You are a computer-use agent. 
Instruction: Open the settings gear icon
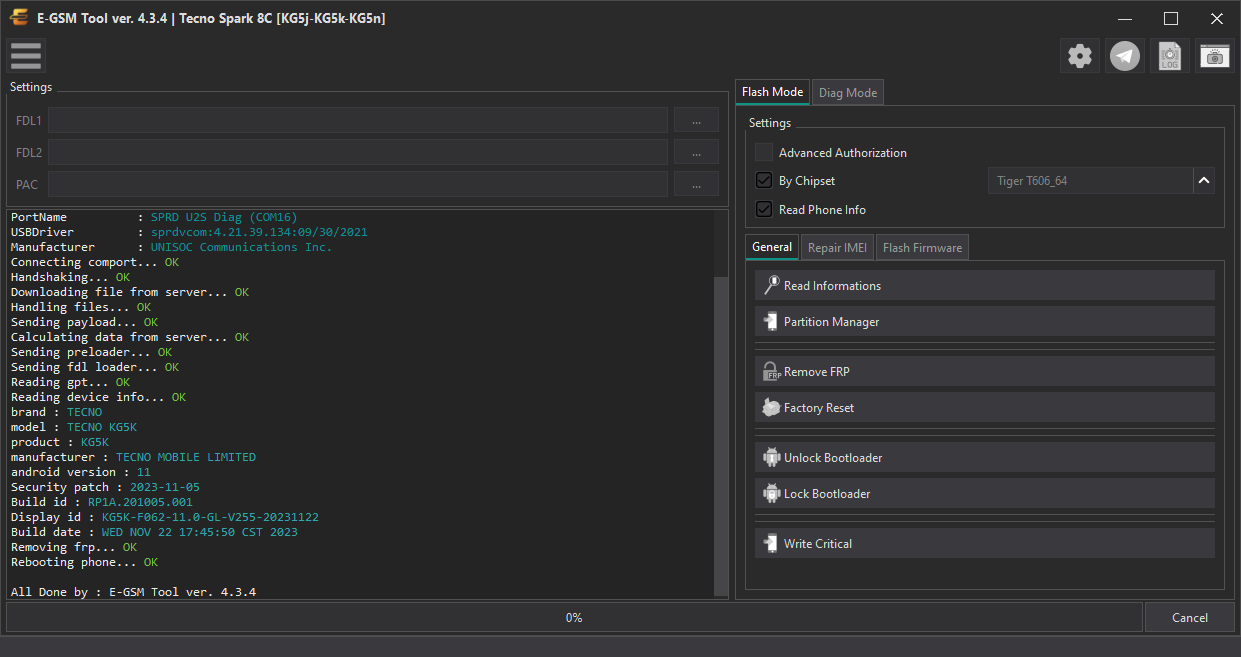[1080, 56]
